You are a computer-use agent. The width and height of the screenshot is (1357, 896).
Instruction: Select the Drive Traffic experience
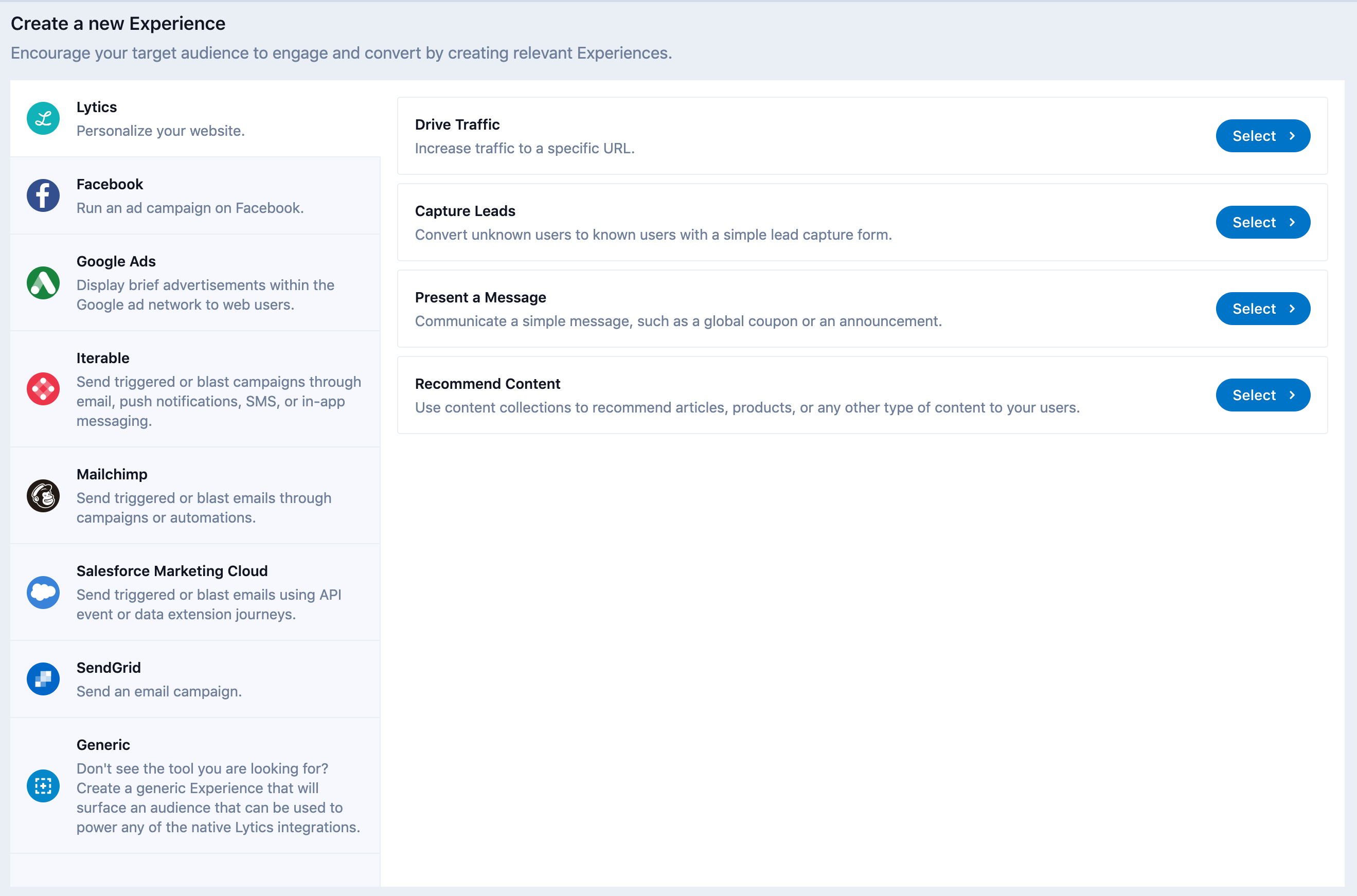pyautogui.click(x=1262, y=136)
